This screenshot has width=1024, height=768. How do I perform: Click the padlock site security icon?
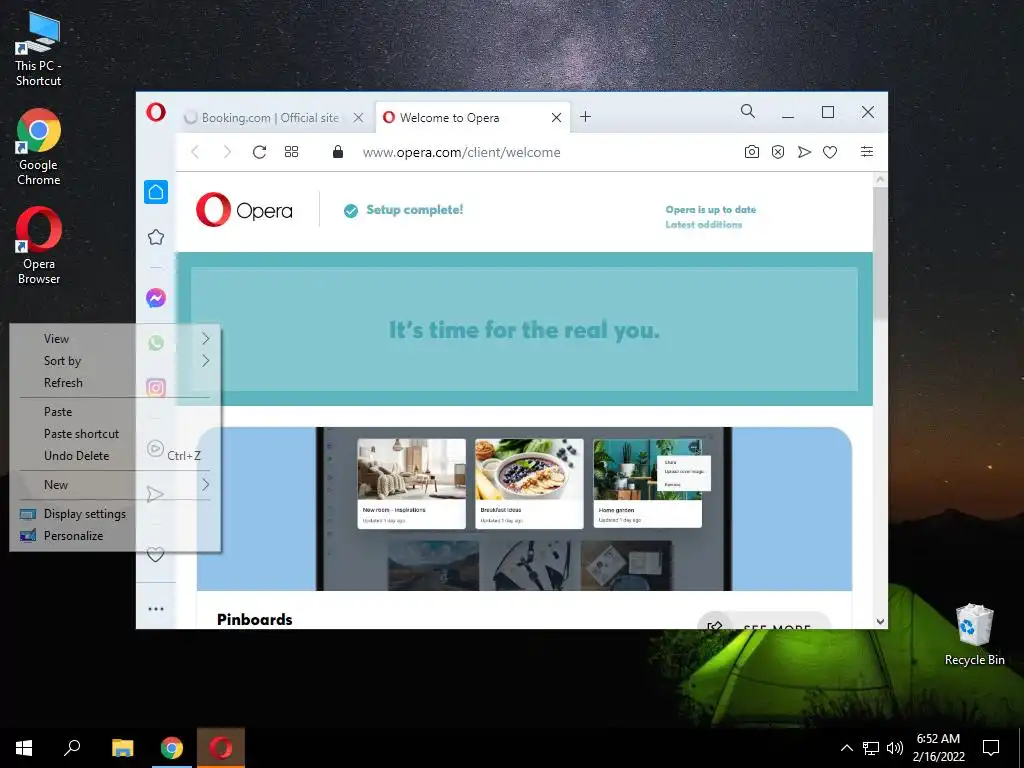point(338,152)
